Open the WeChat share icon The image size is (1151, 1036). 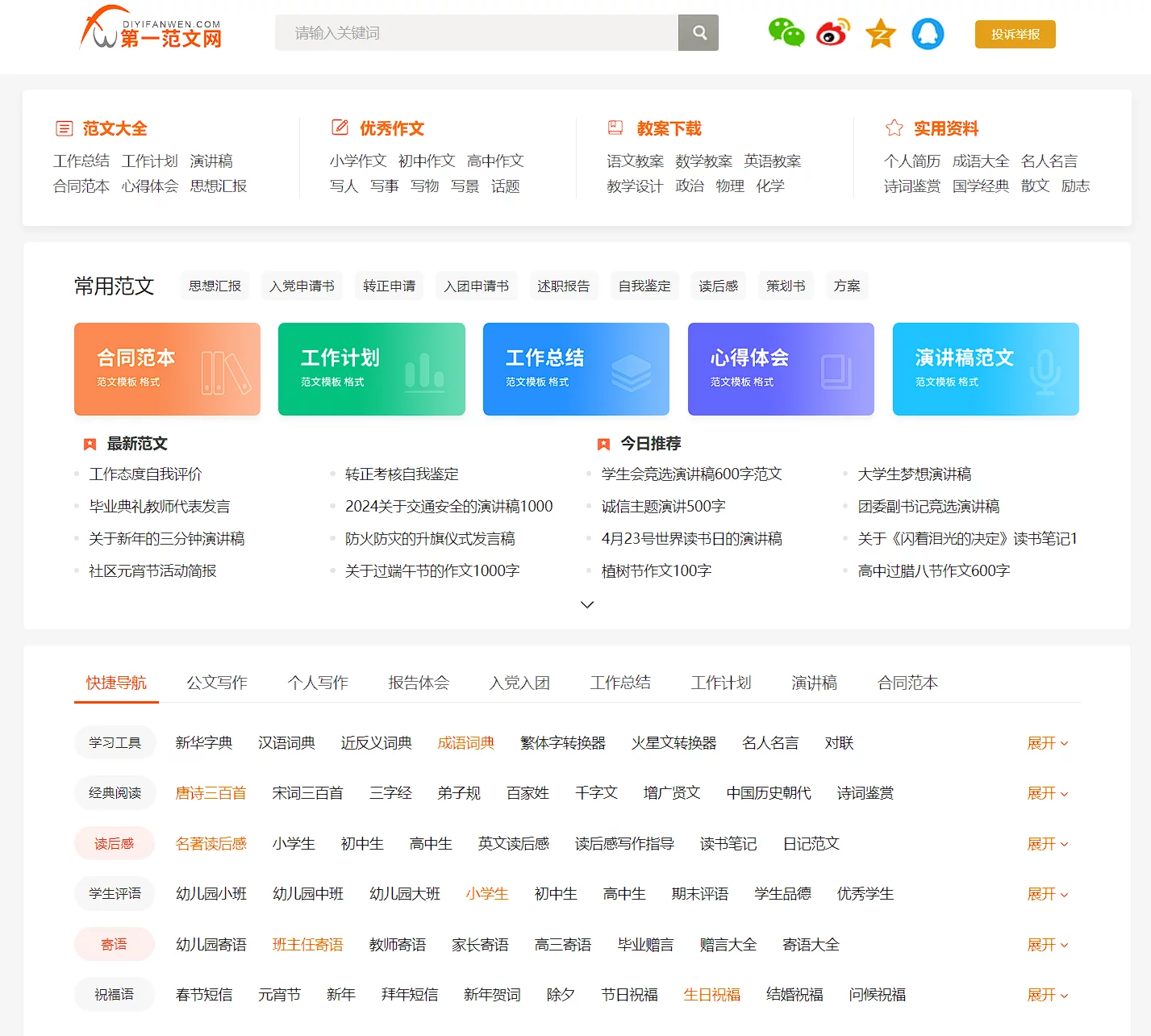pyautogui.click(x=786, y=33)
